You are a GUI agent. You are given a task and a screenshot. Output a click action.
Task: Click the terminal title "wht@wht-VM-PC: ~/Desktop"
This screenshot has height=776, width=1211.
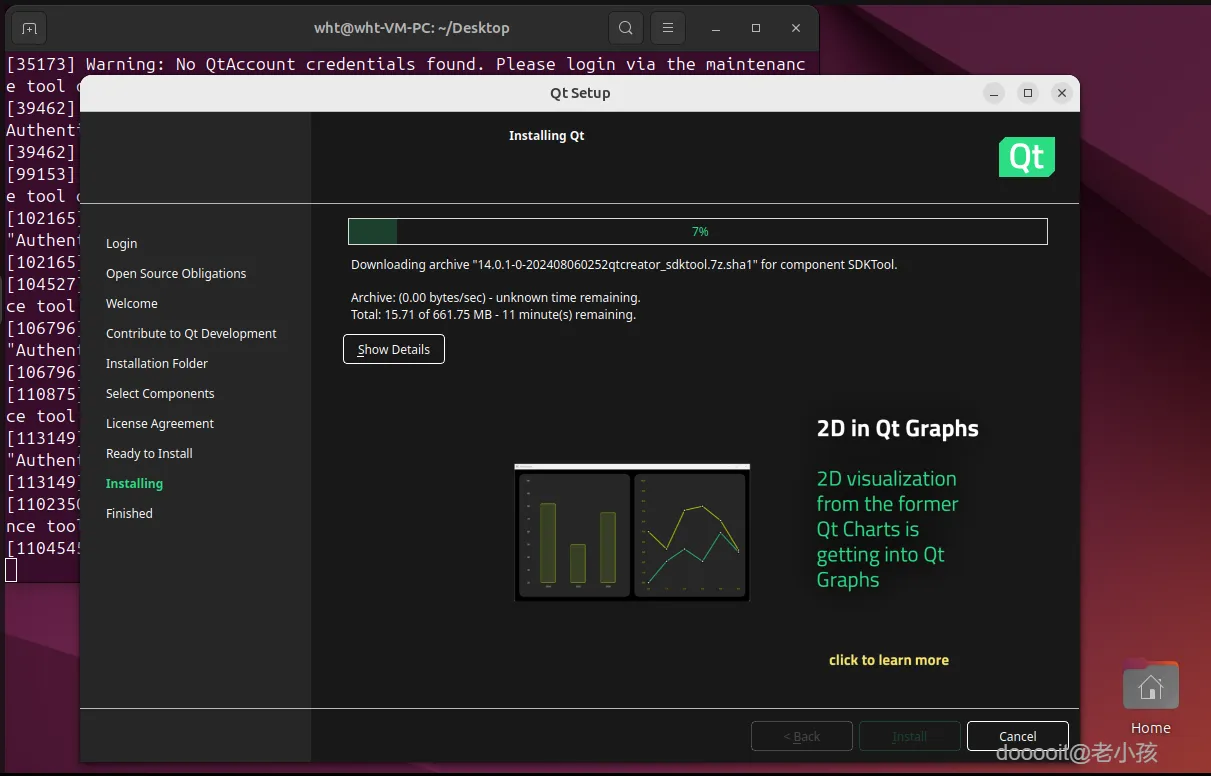(x=412, y=28)
